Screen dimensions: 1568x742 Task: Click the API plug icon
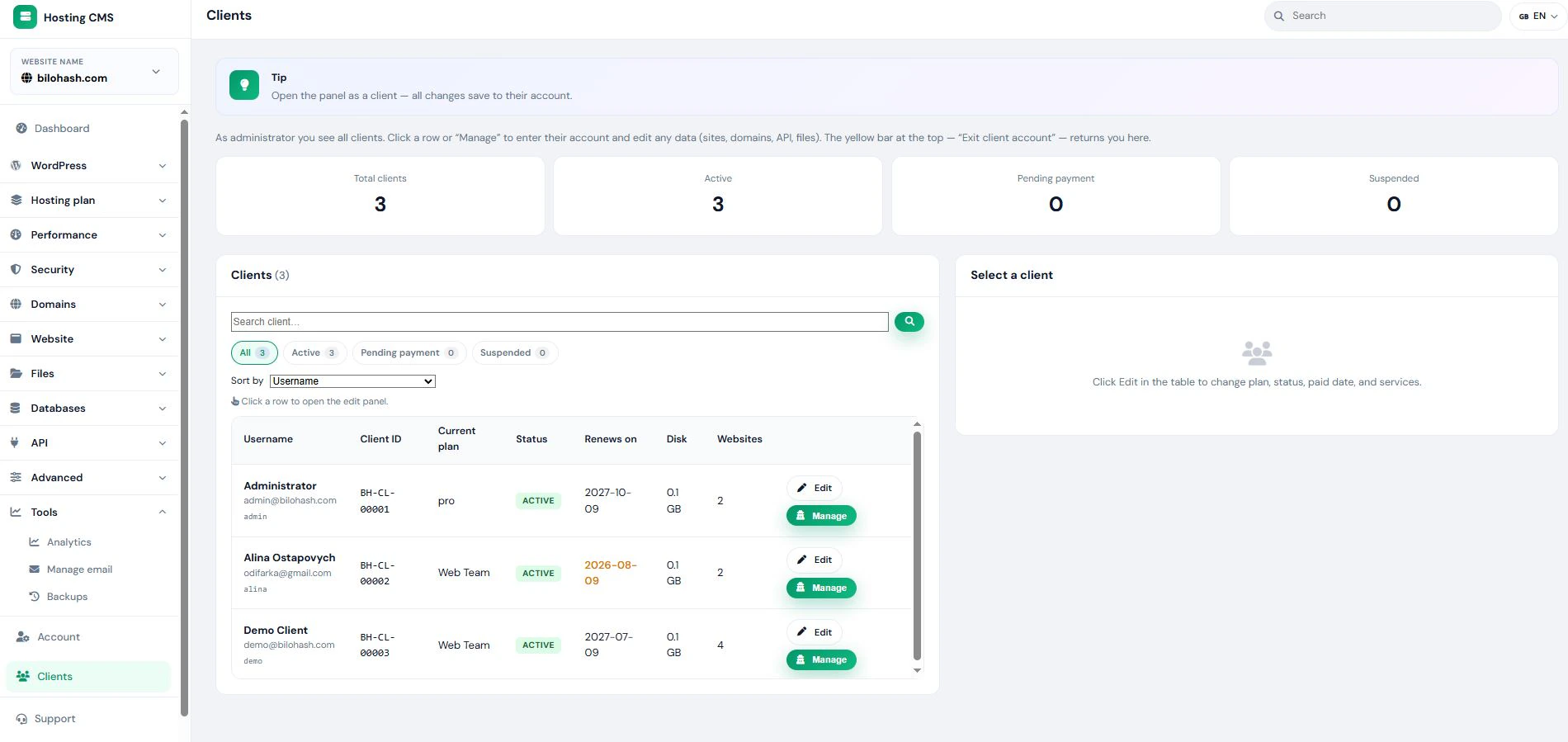16,442
